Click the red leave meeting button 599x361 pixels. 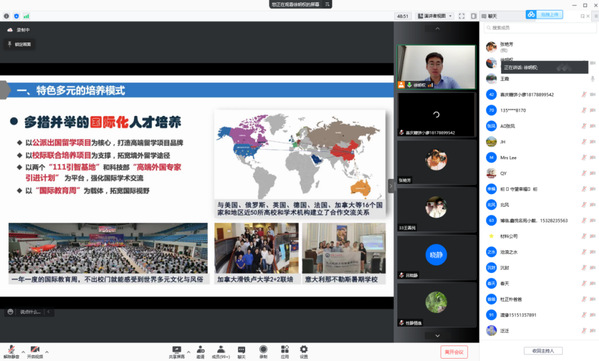click(x=454, y=352)
